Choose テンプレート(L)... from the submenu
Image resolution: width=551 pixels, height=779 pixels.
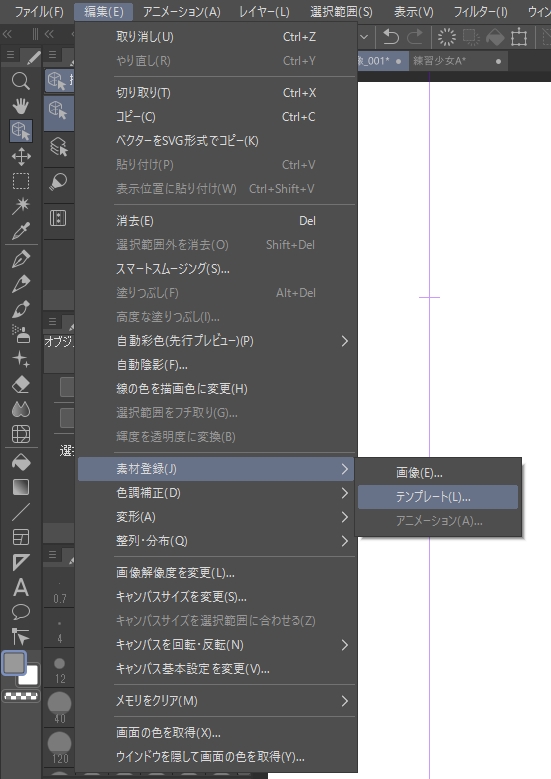(x=438, y=497)
